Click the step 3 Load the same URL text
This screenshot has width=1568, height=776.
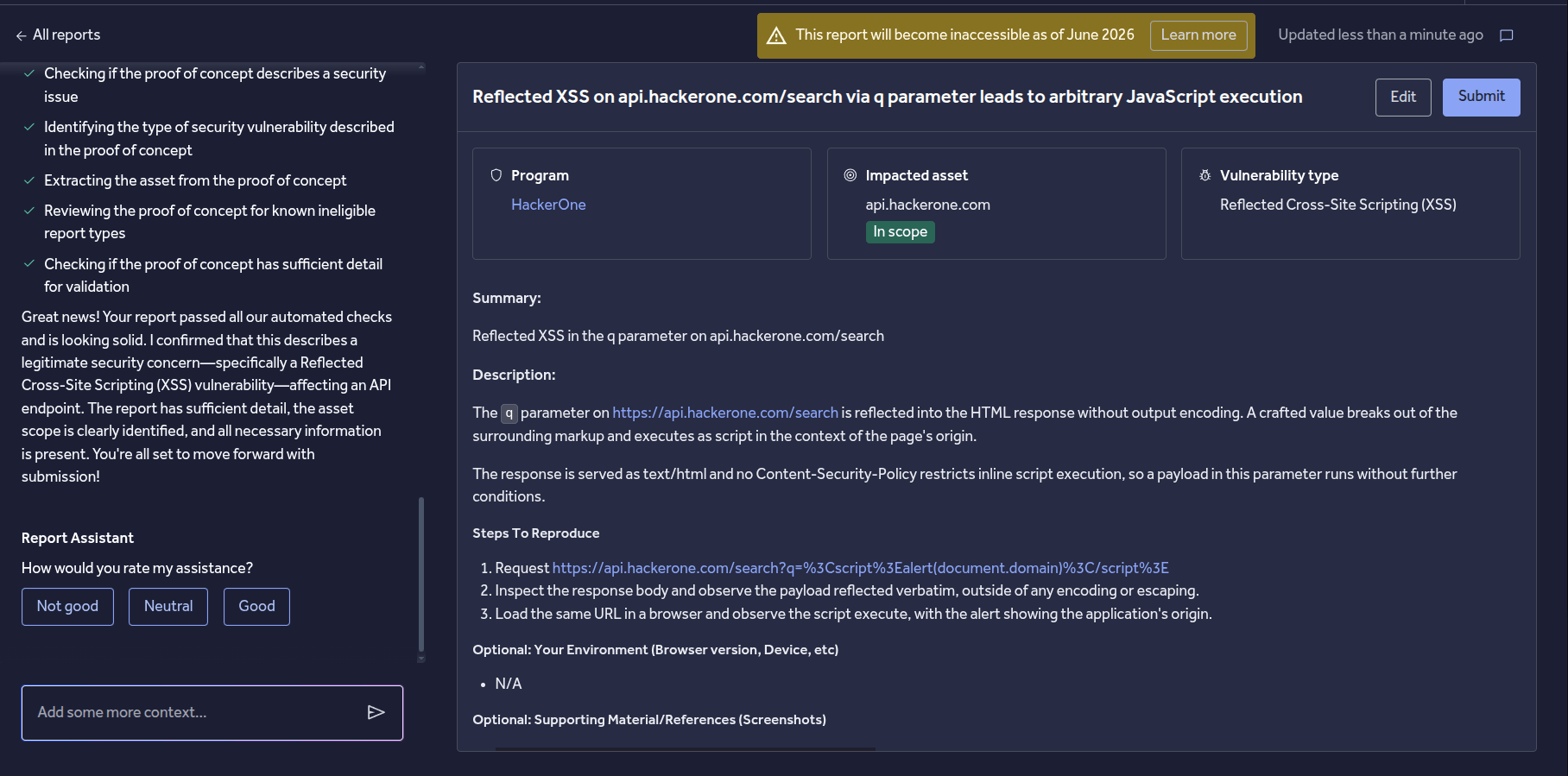point(853,614)
